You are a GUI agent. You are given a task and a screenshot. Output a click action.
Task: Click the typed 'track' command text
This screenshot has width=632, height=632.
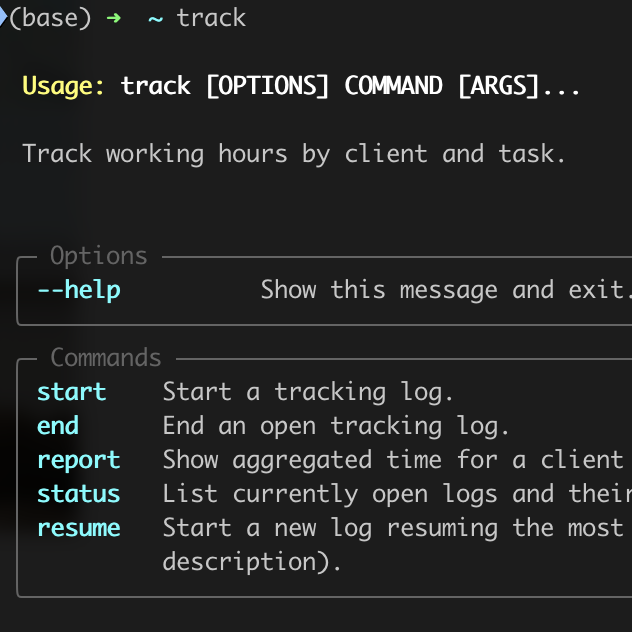pyautogui.click(x=211, y=18)
